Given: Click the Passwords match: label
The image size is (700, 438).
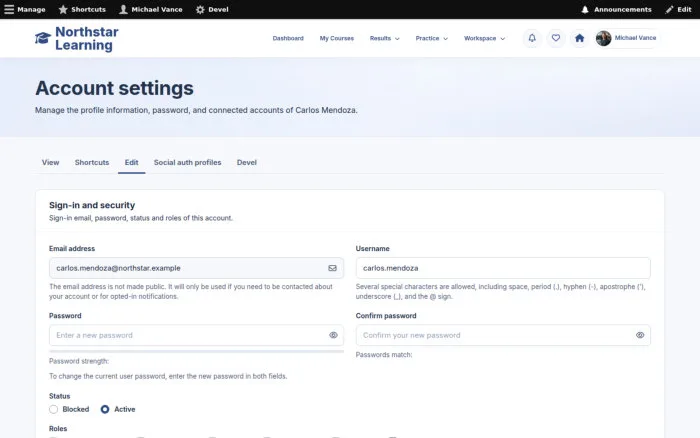Looking at the screenshot, I should point(384,355).
